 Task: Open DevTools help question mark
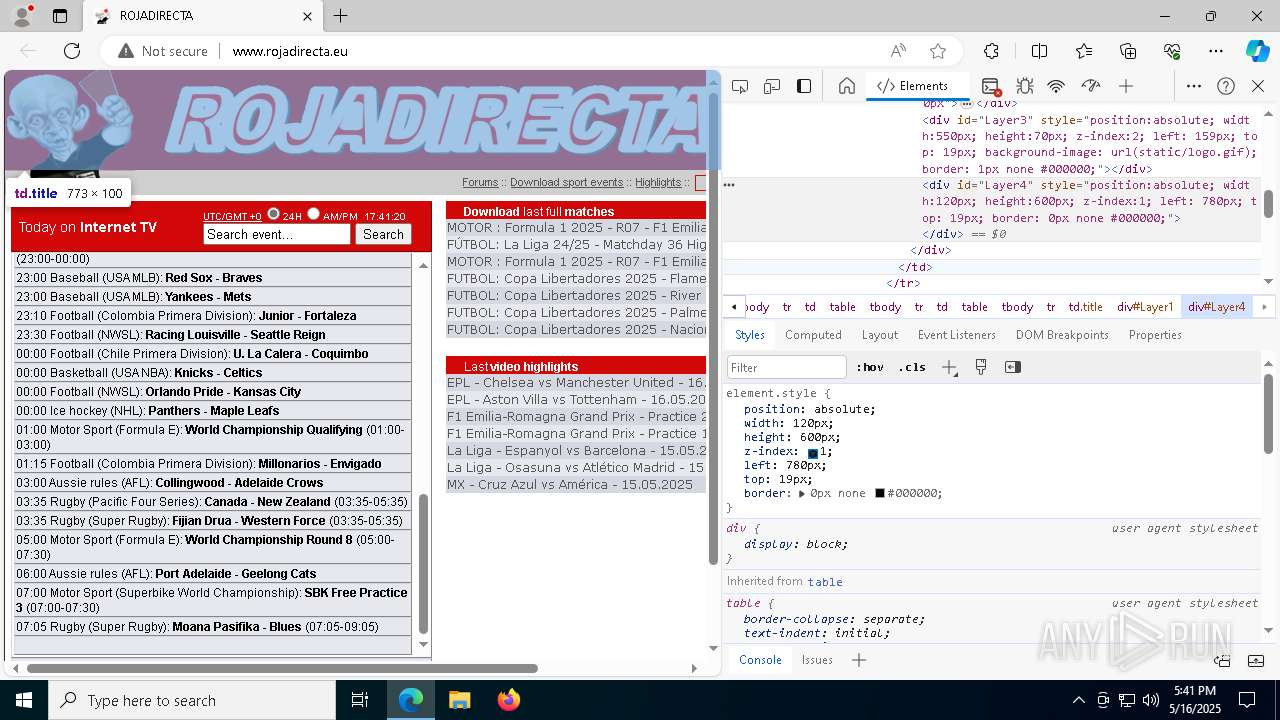pos(1226,86)
